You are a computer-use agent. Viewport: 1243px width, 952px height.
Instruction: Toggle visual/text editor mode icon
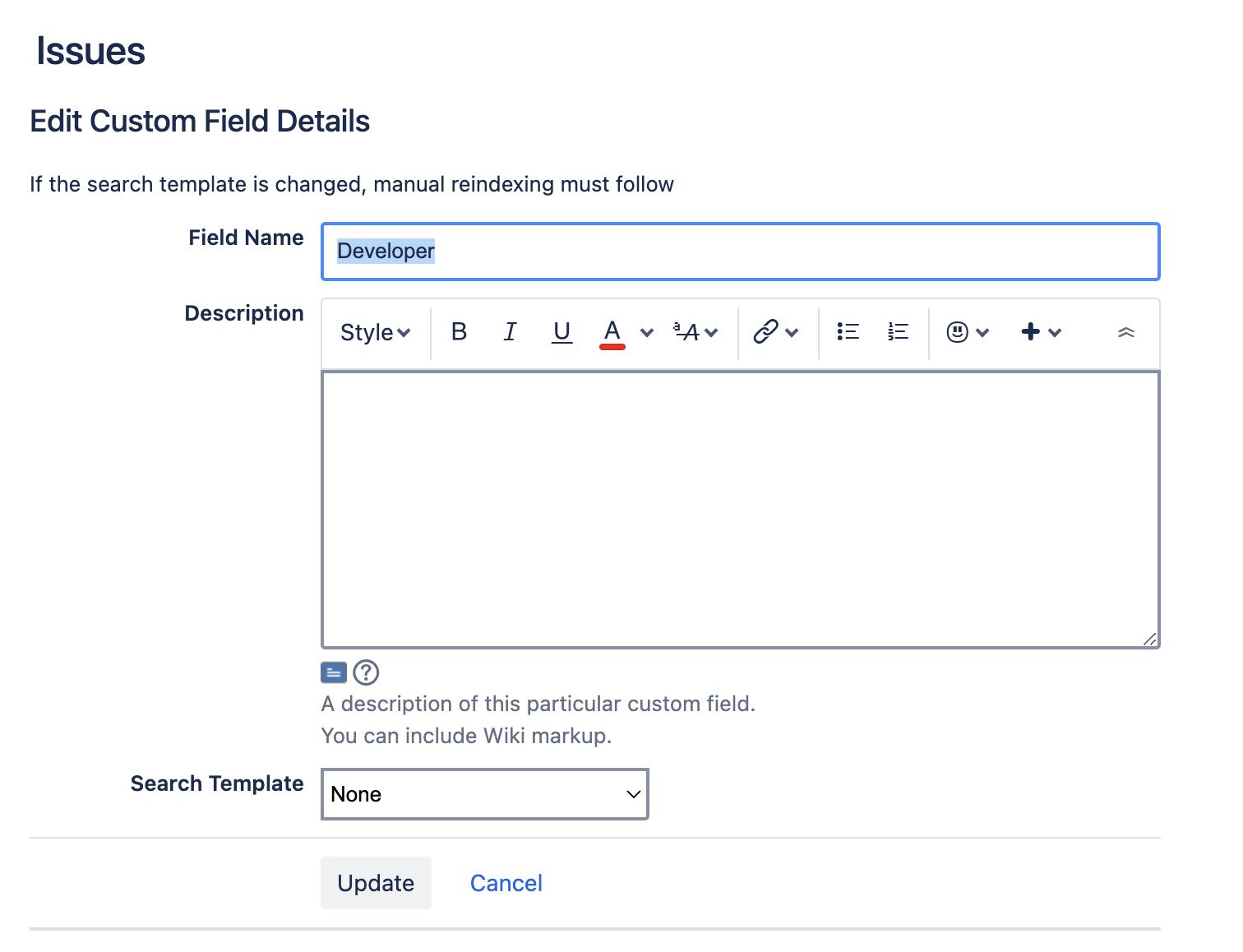(334, 673)
